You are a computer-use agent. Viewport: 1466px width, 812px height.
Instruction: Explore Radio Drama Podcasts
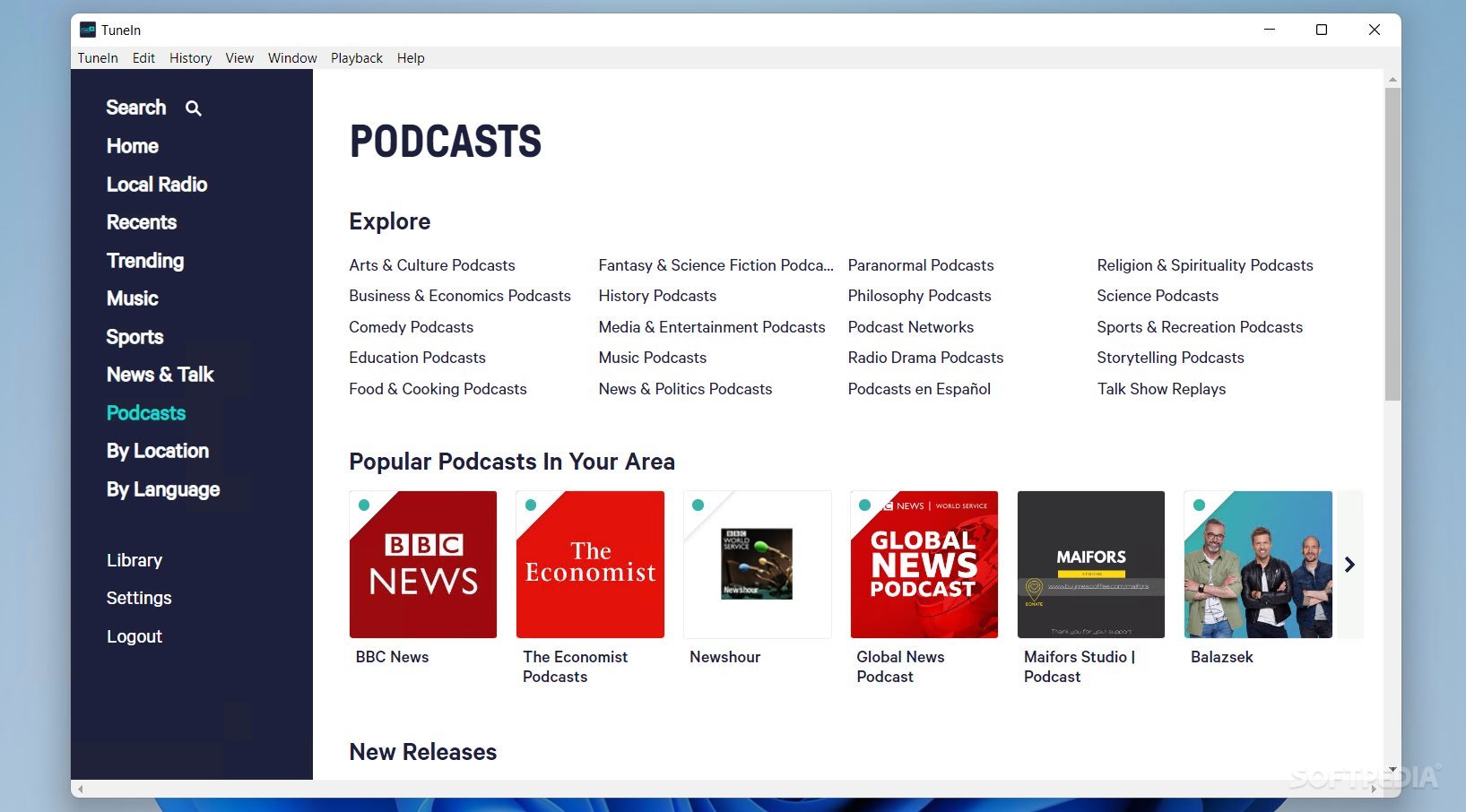pyautogui.click(x=926, y=358)
